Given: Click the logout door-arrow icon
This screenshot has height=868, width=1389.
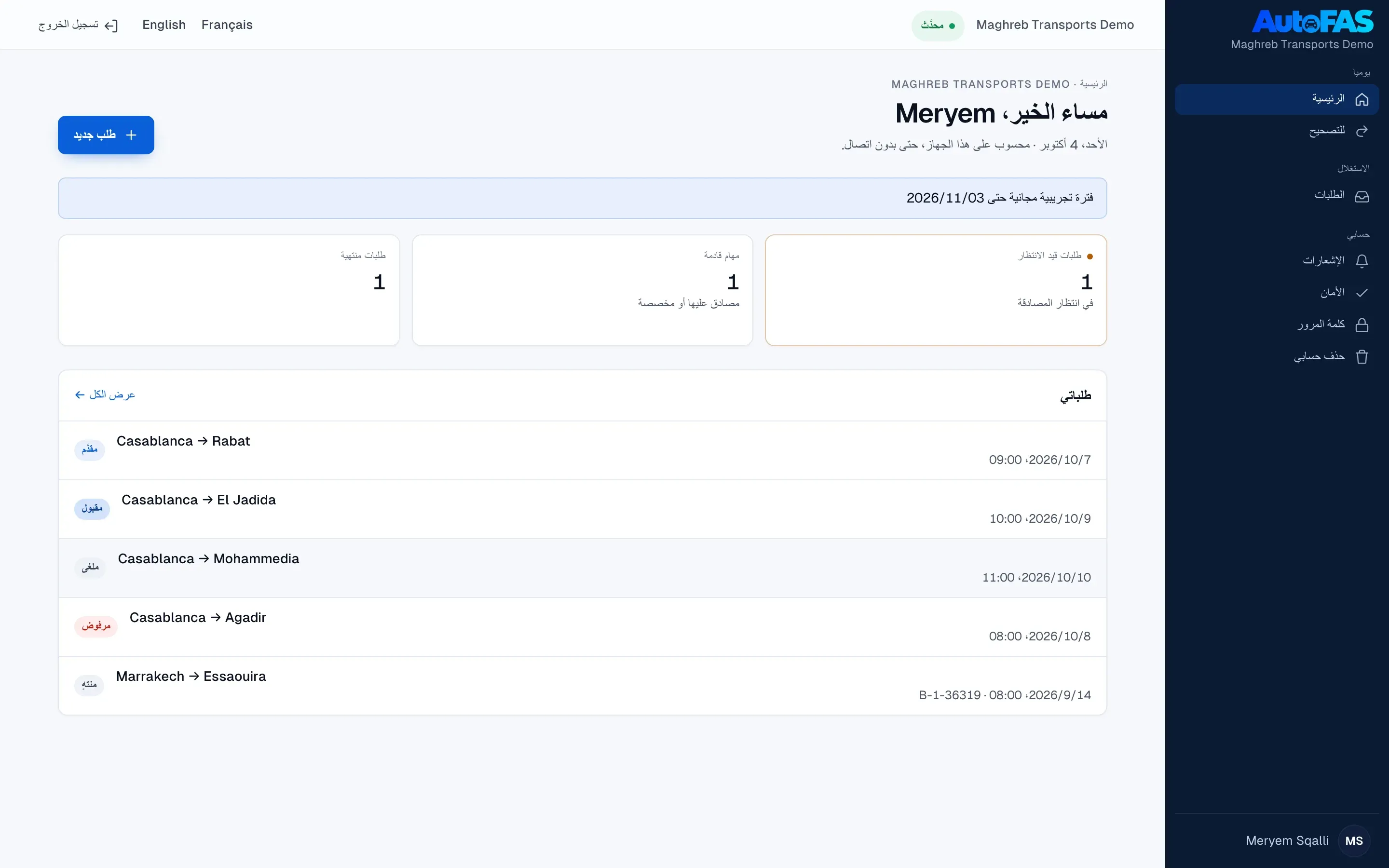Looking at the screenshot, I should 111,25.
